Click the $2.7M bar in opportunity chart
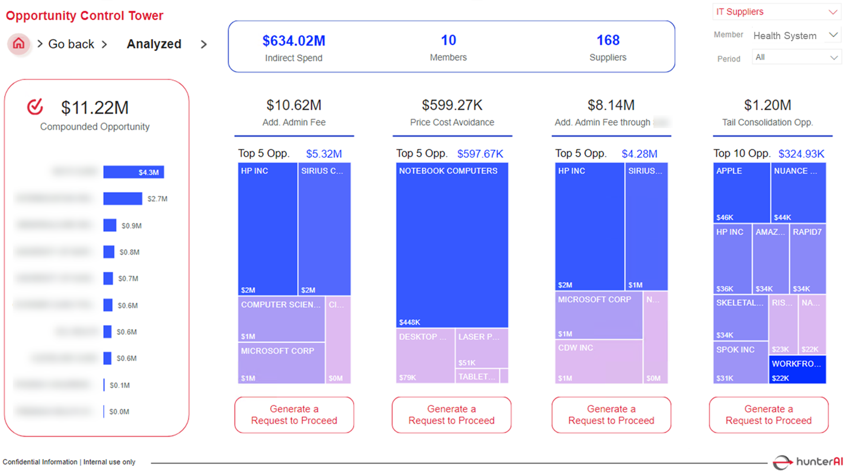Image resolution: width=846 pixels, height=474 pixels. [x=122, y=199]
